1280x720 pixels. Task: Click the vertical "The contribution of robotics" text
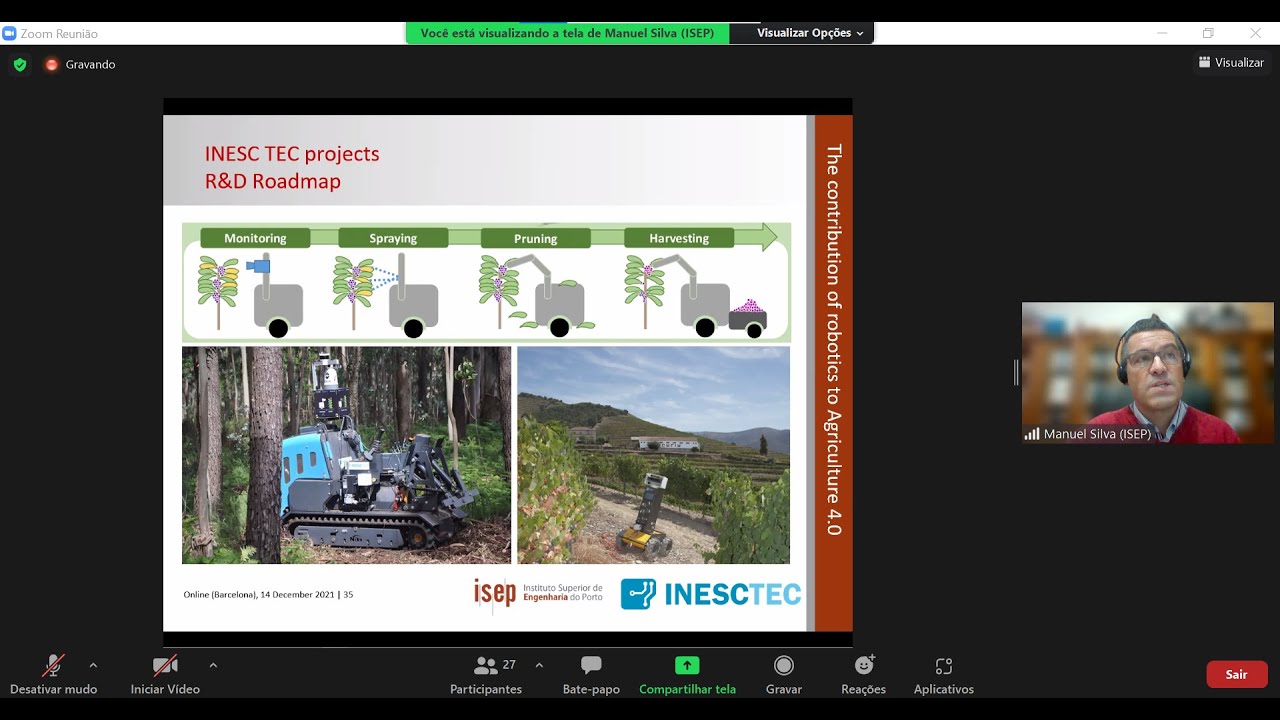pyautogui.click(x=833, y=340)
